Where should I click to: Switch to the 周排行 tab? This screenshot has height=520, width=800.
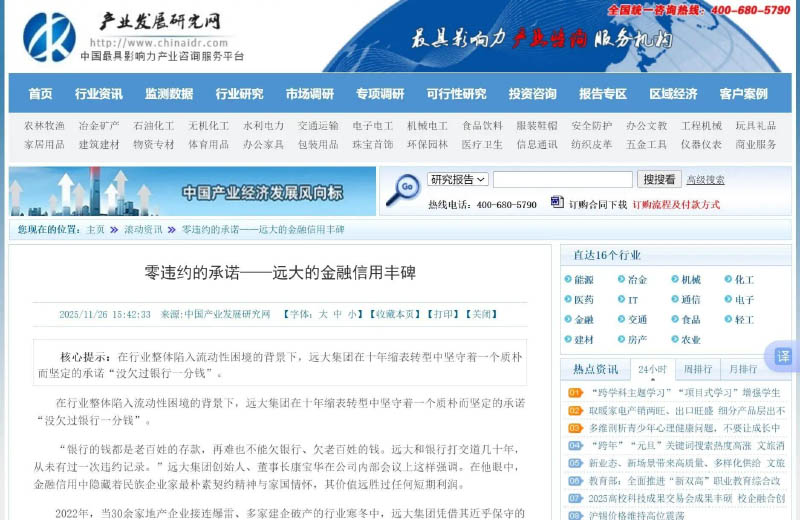pos(698,369)
